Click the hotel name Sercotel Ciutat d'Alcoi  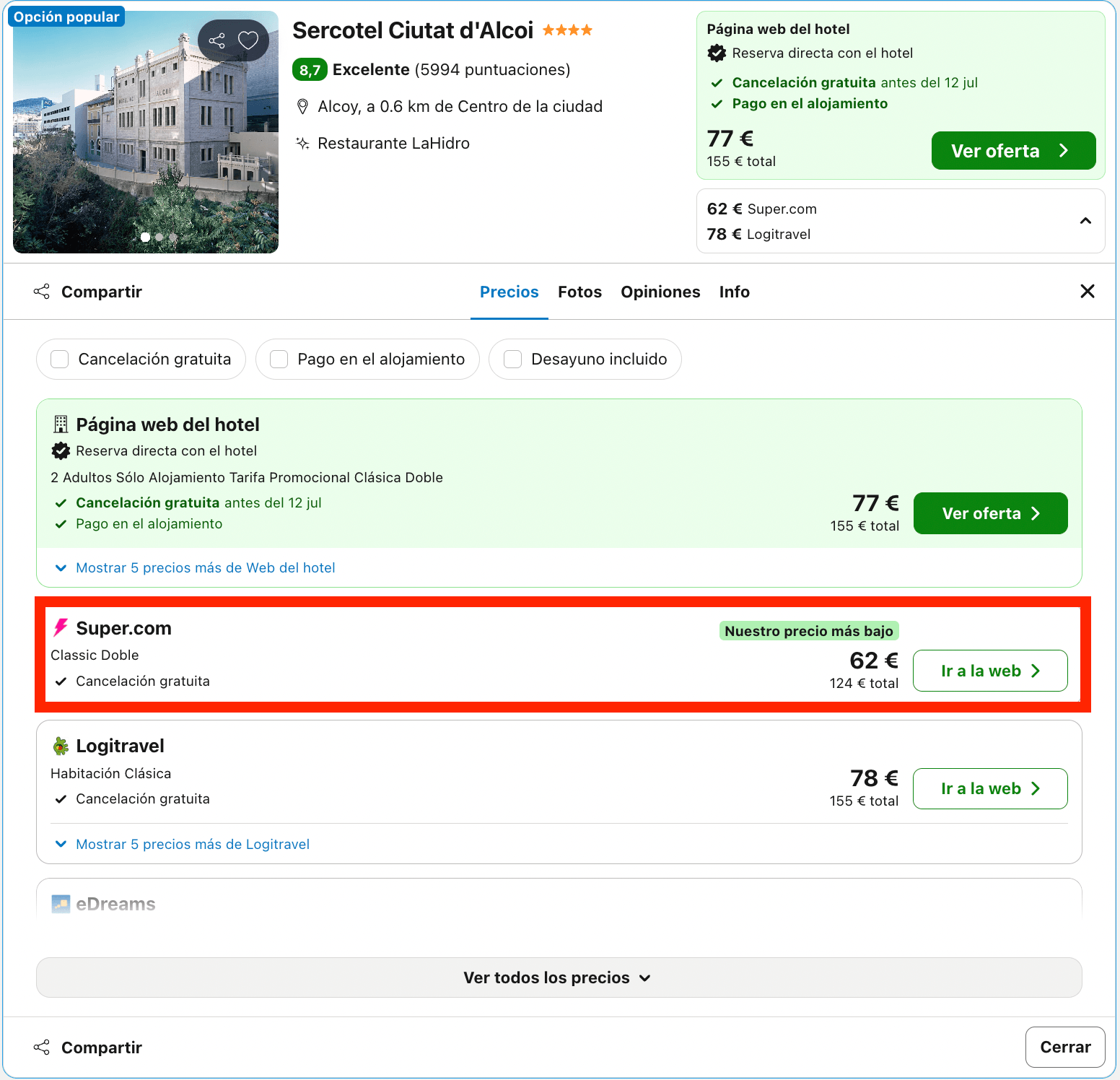pyautogui.click(x=413, y=30)
